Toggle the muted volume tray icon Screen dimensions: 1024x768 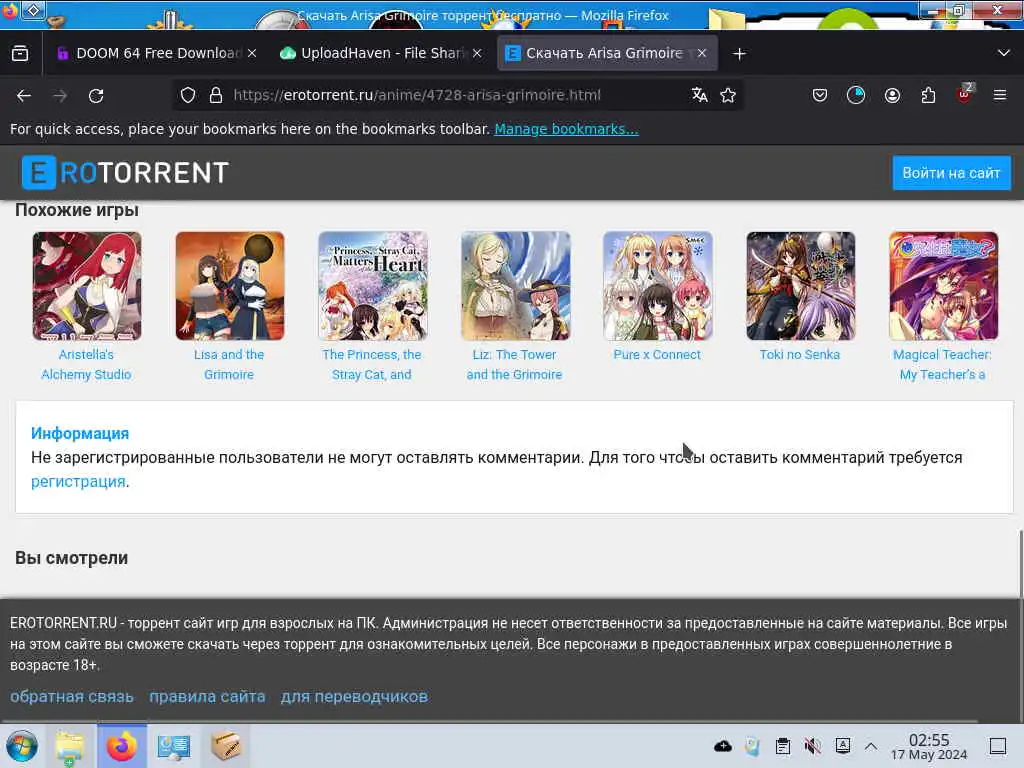click(x=812, y=746)
